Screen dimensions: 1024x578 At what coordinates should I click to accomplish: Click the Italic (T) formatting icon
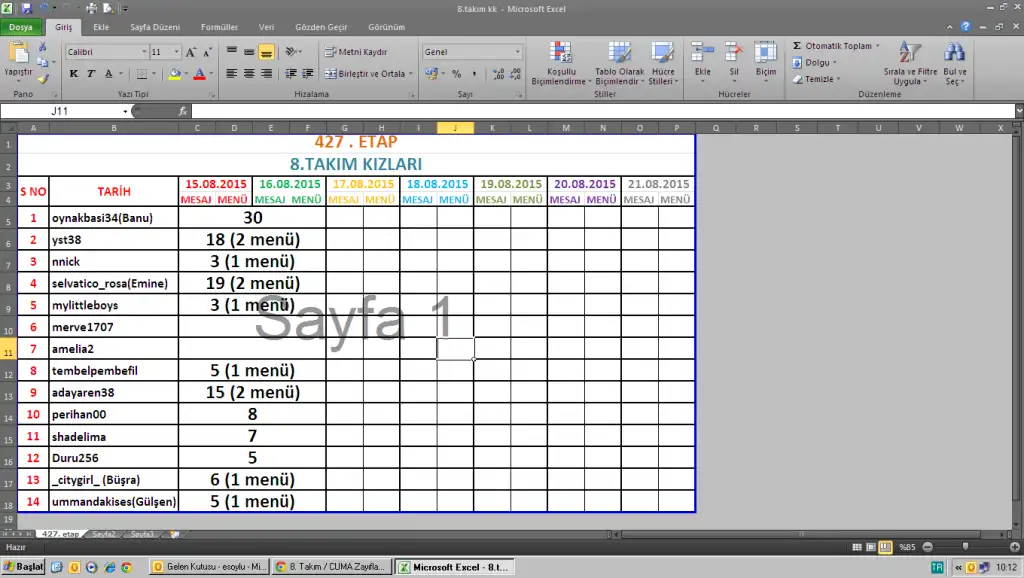pyautogui.click(x=91, y=74)
